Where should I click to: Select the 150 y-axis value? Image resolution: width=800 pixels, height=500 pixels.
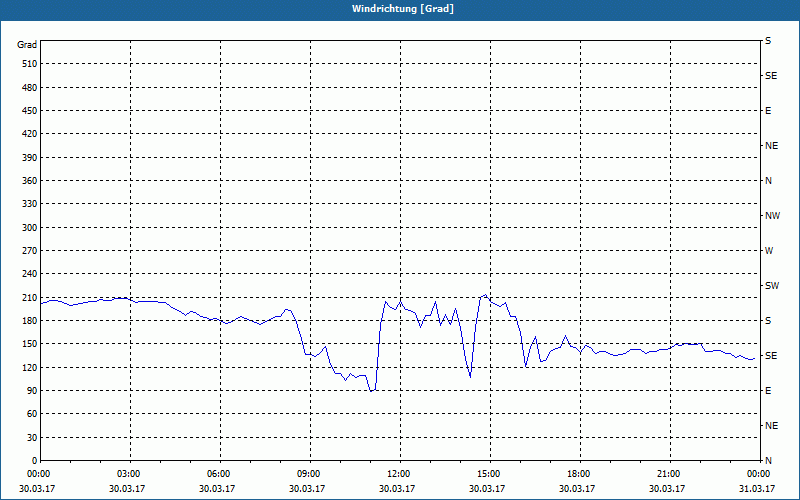(29, 344)
